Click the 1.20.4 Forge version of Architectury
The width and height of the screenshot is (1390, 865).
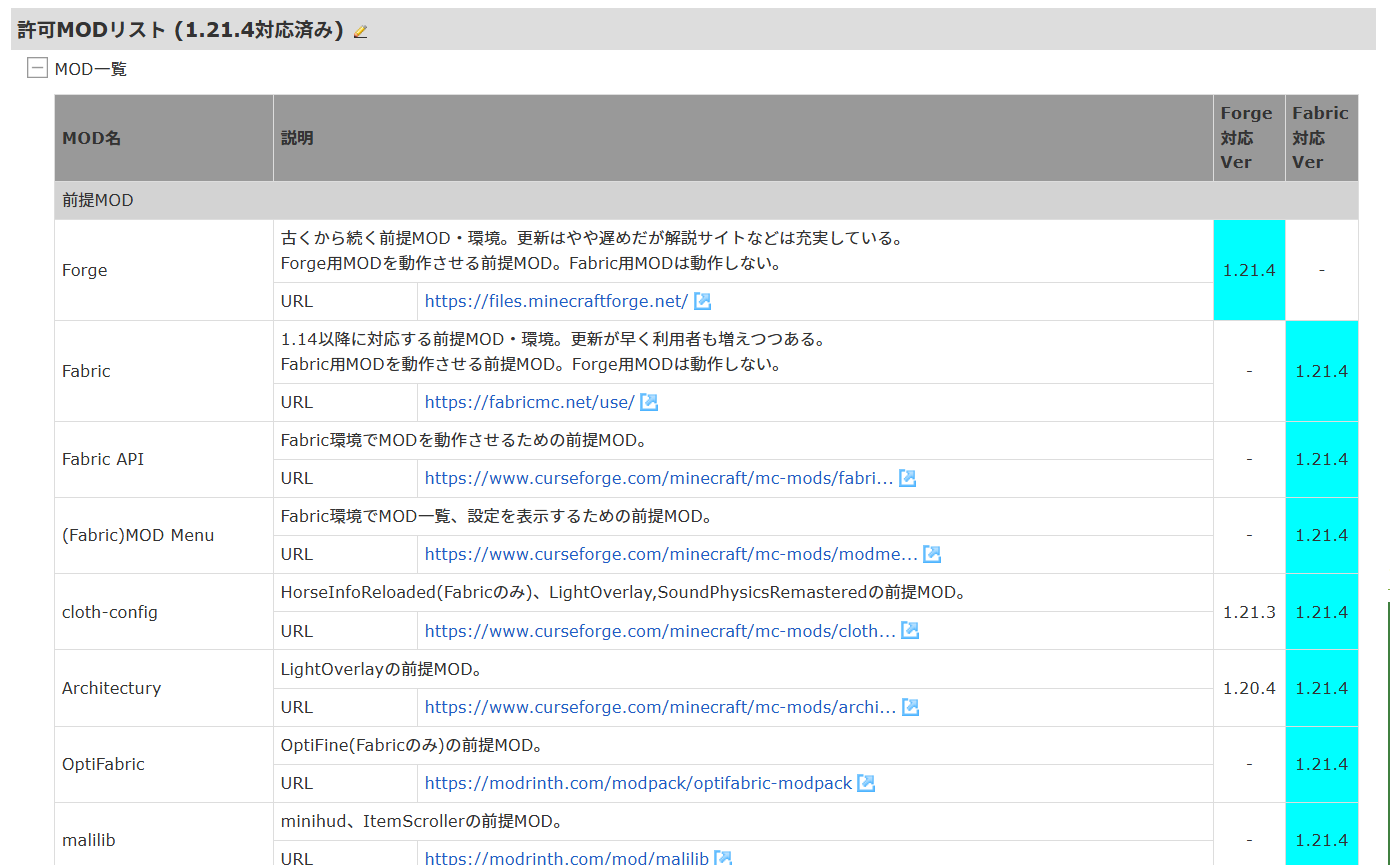(x=1249, y=688)
